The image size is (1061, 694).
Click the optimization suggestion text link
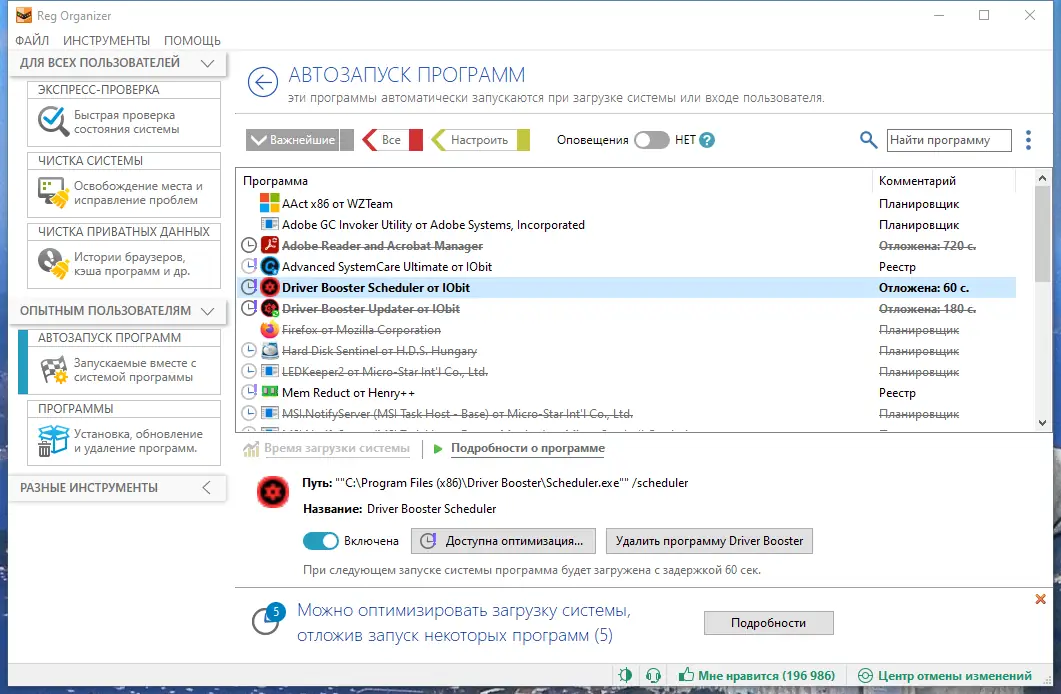click(x=464, y=622)
